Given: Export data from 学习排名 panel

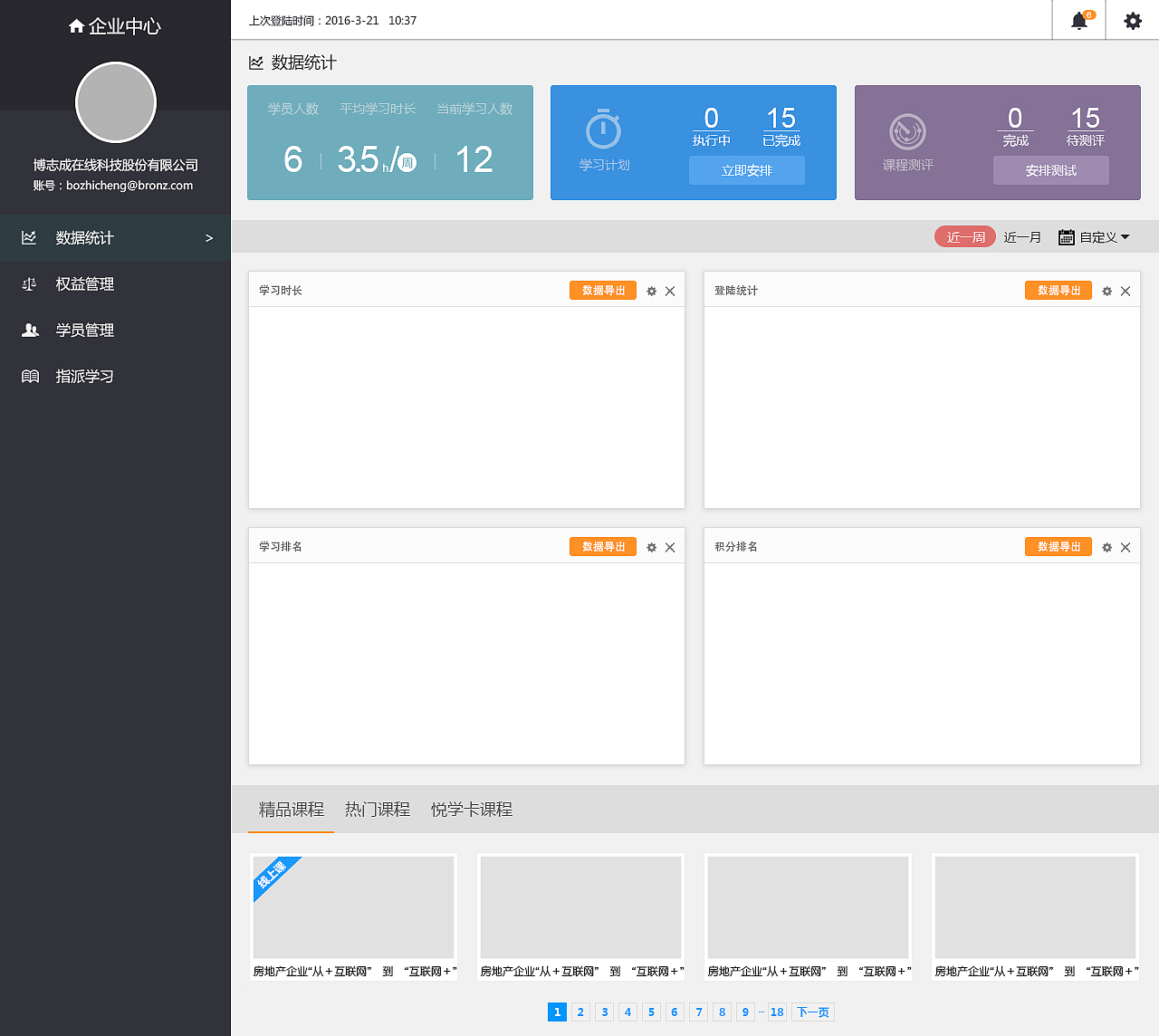Looking at the screenshot, I should coord(603,546).
